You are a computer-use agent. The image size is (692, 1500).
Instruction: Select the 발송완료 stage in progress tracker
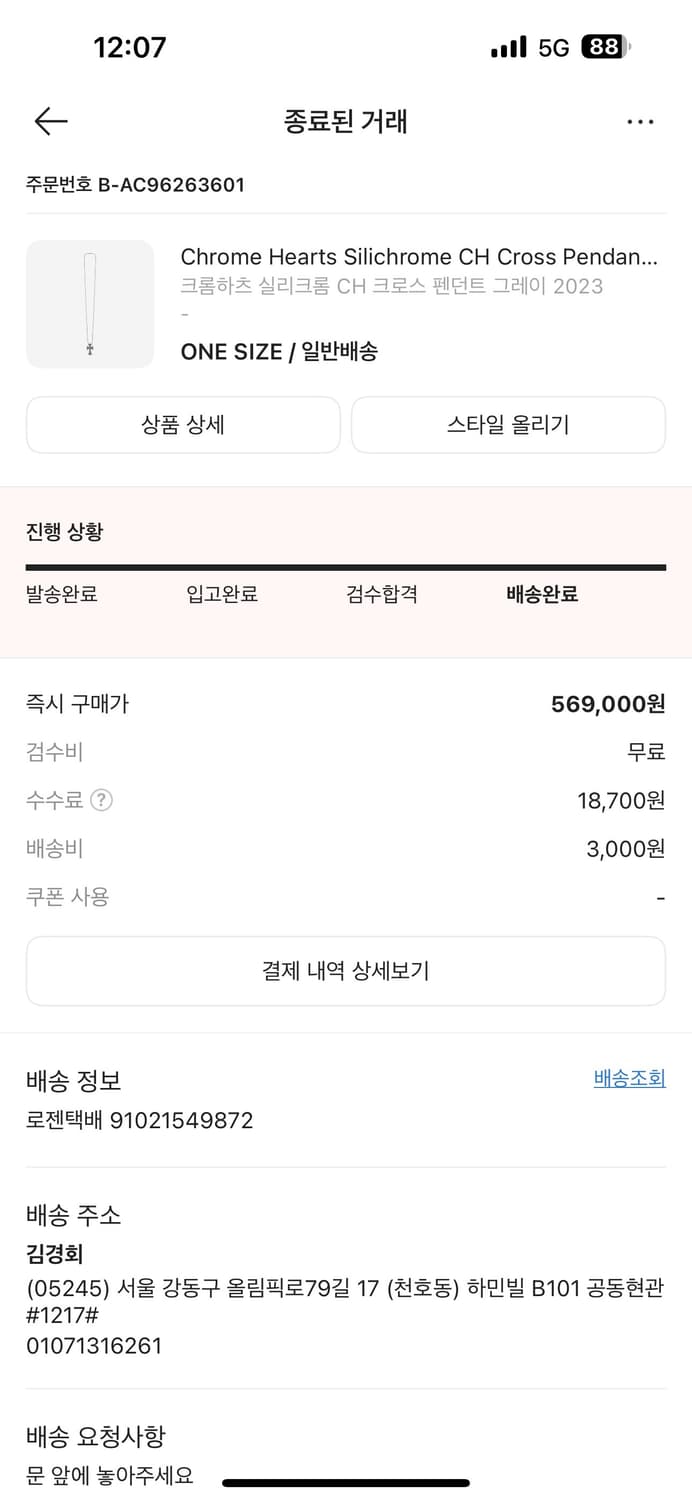60,593
